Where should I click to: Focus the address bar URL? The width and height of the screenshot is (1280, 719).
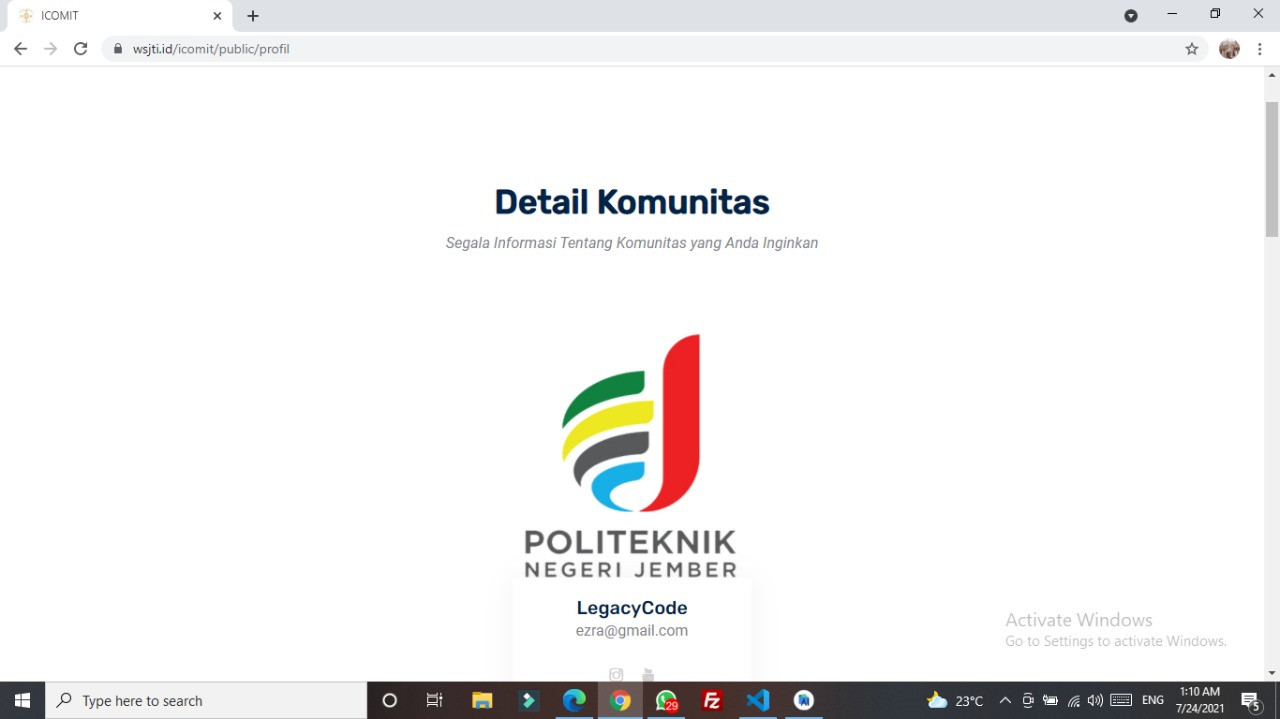coord(211,48)
